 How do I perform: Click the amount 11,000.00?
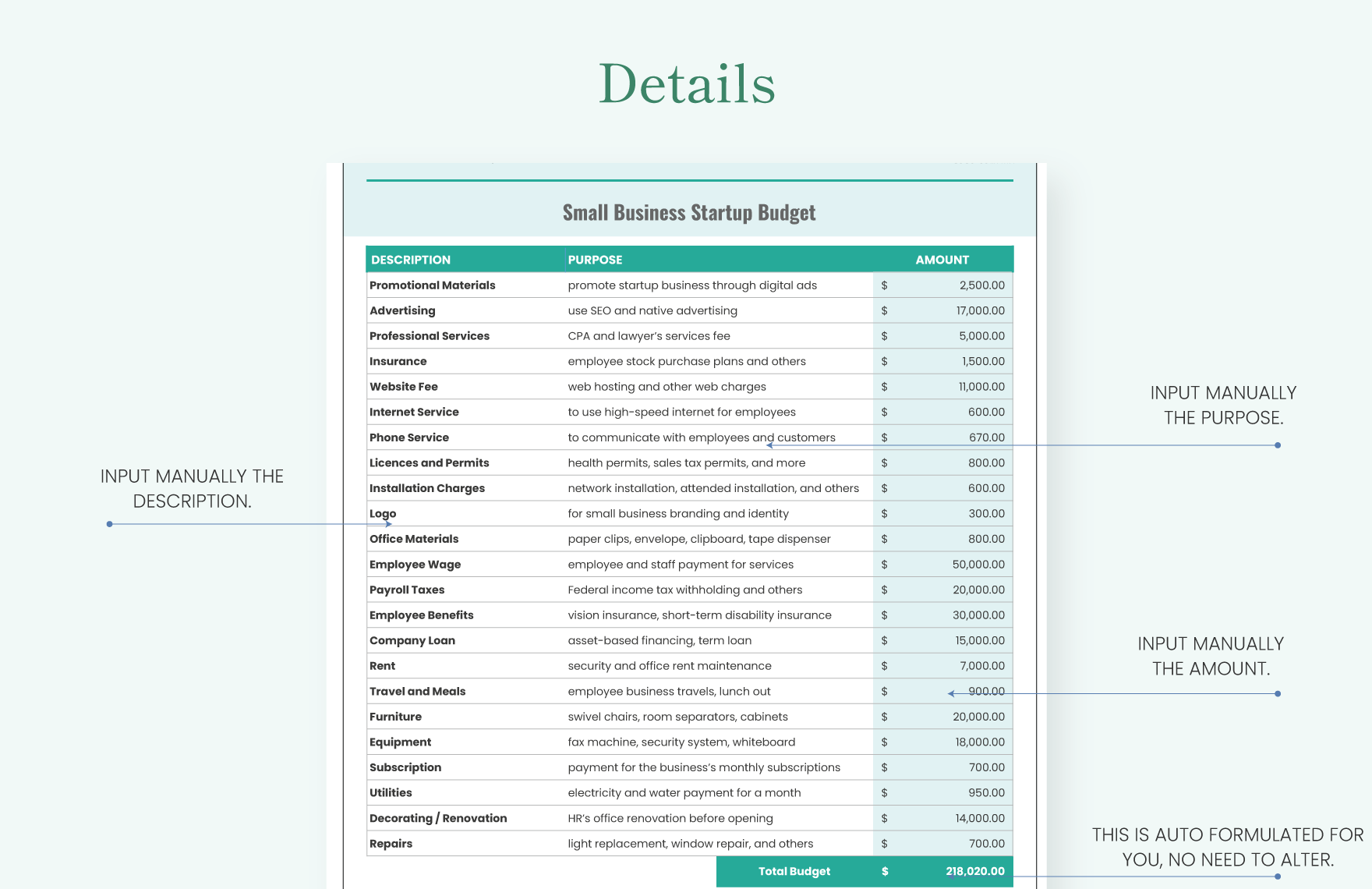981,387
